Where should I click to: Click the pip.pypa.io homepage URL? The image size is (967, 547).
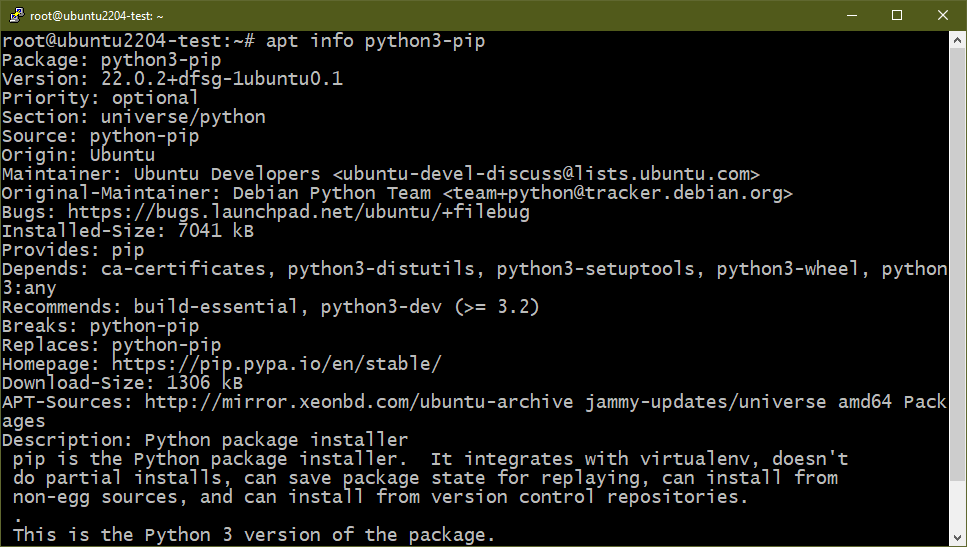click(277, 364)
